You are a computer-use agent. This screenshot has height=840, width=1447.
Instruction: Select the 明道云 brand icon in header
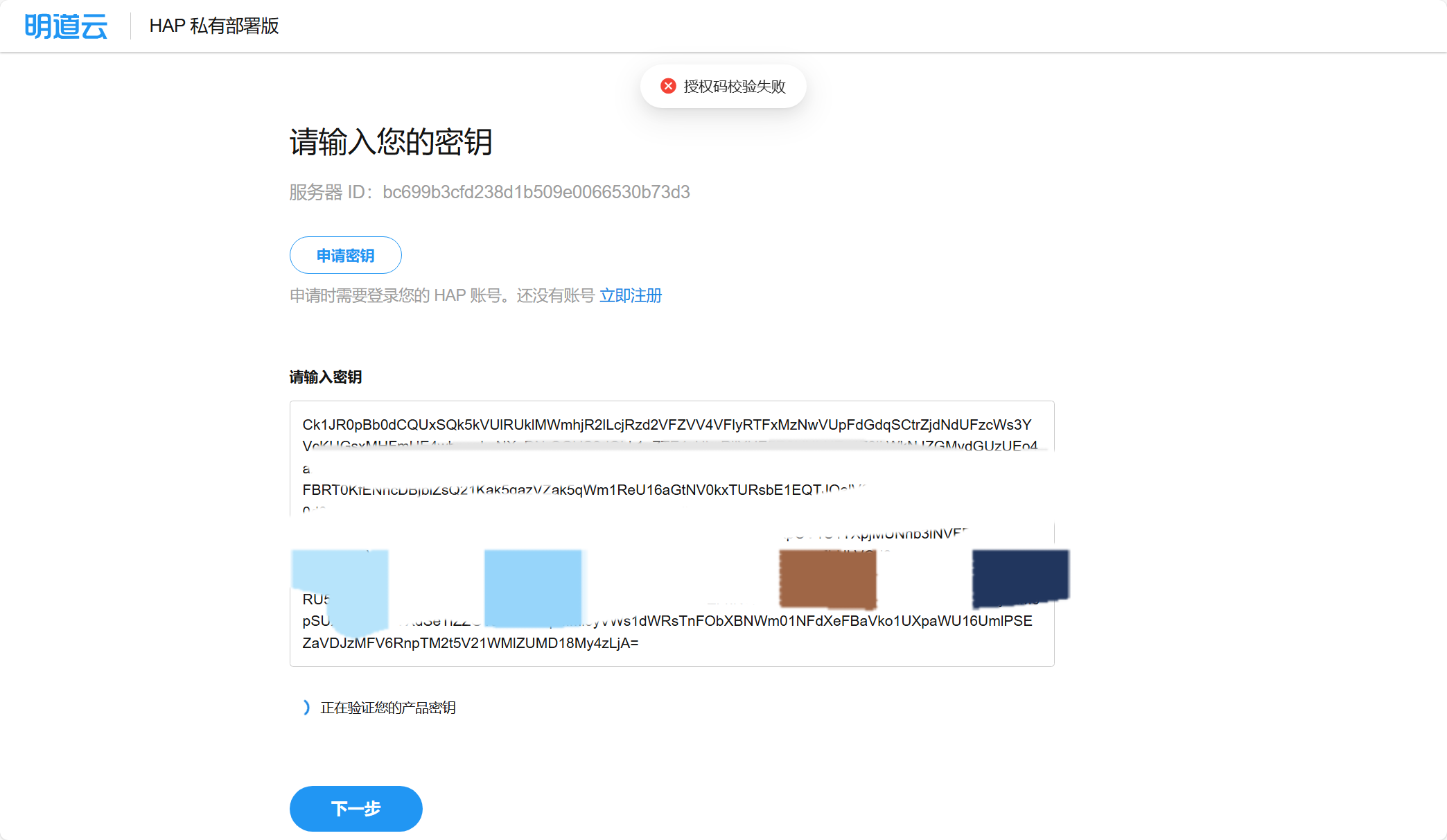click(x=66, y=26)
